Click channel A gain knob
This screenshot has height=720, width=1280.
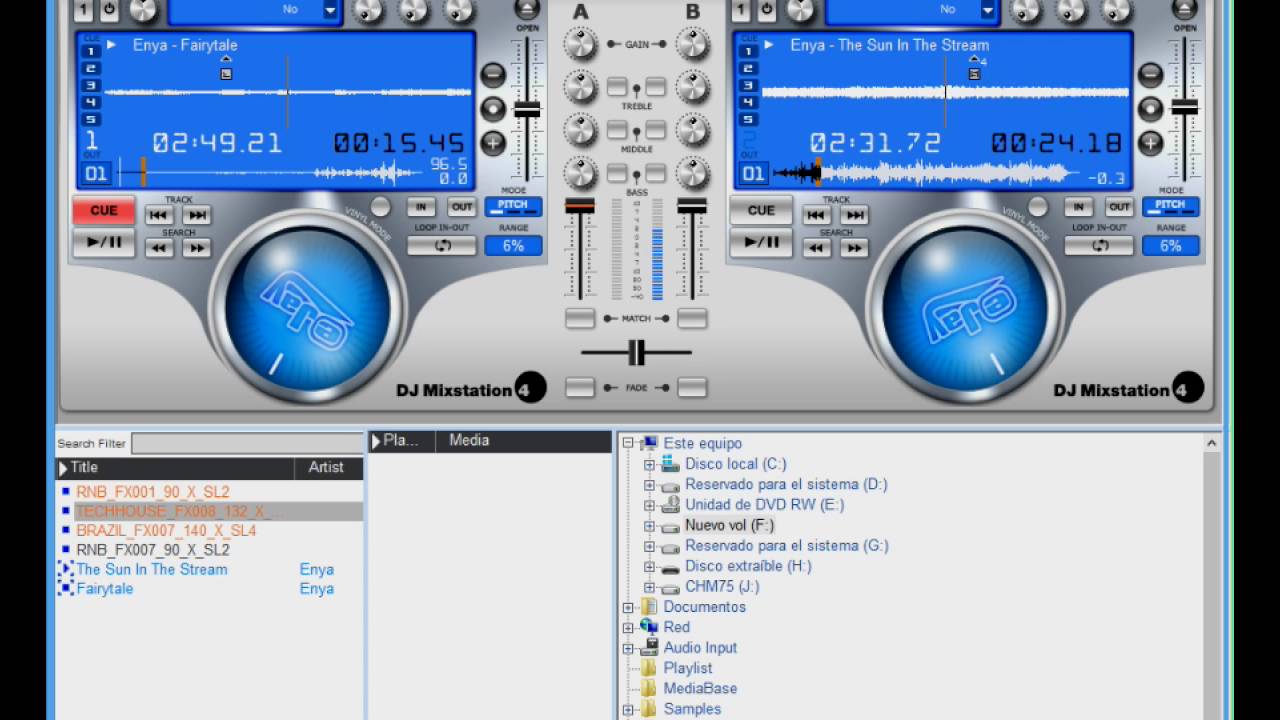tap(580, 44)
